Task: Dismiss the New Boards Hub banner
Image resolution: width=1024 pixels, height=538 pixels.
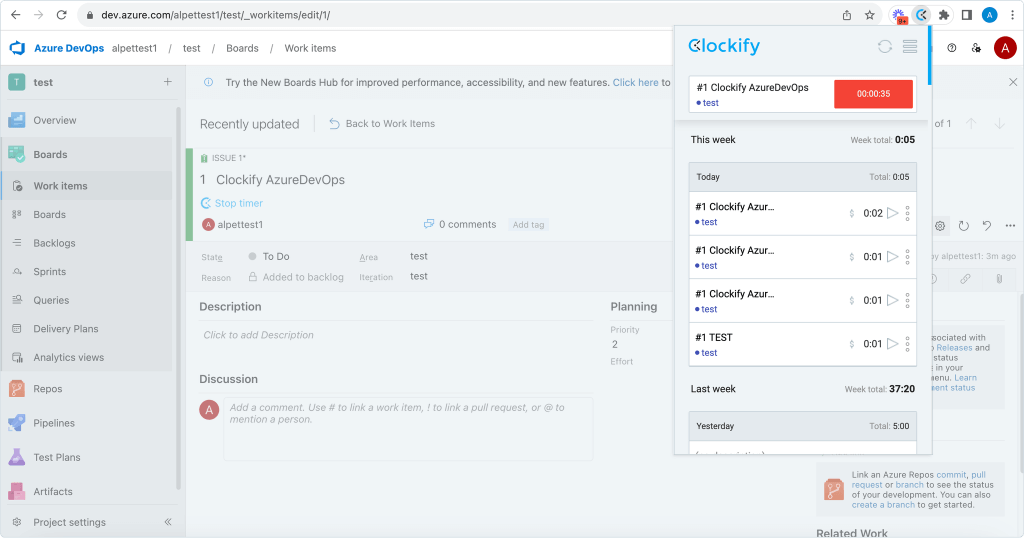Action: point(1013,82)
